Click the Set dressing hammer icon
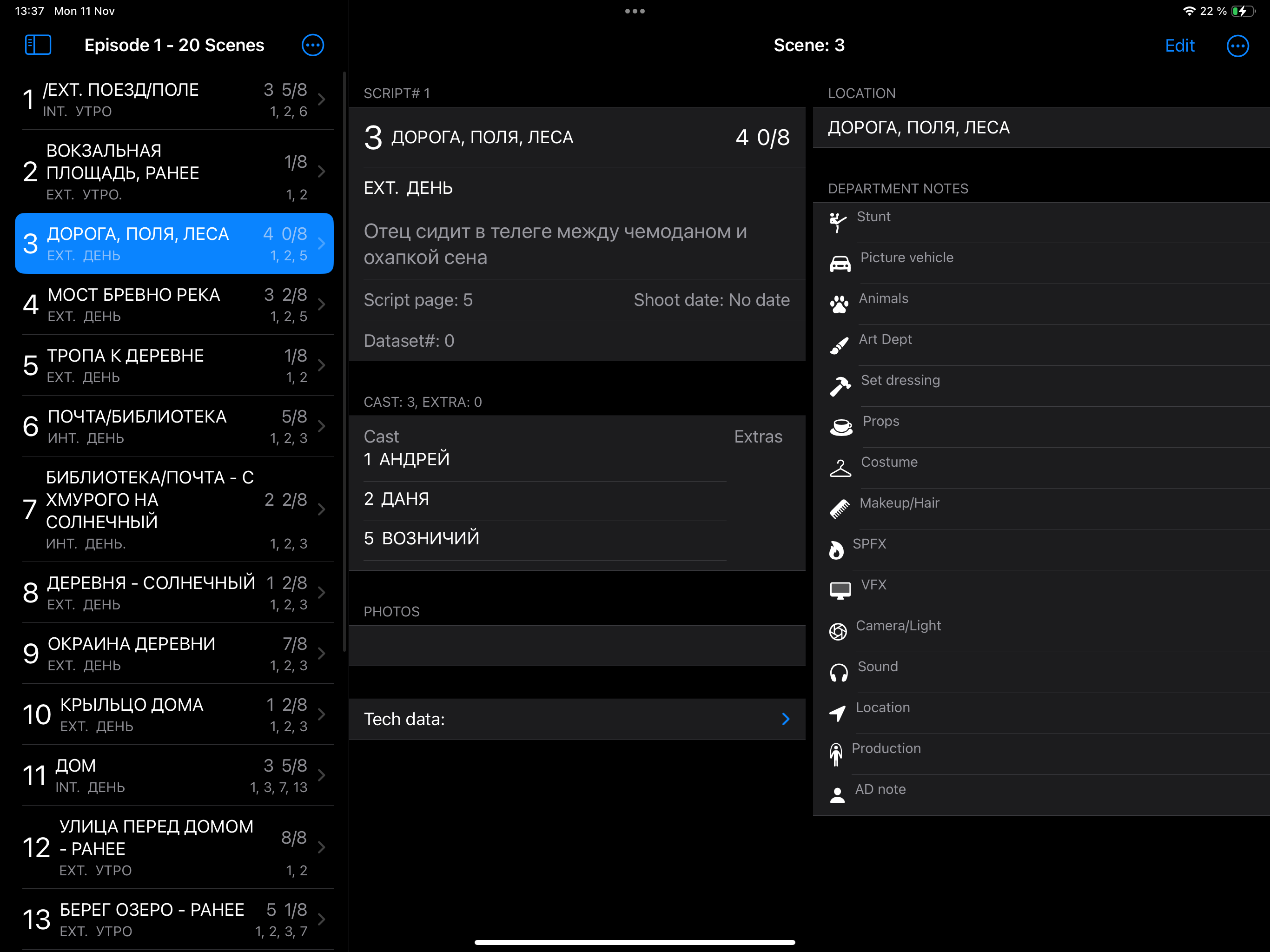 coord(840,386)
